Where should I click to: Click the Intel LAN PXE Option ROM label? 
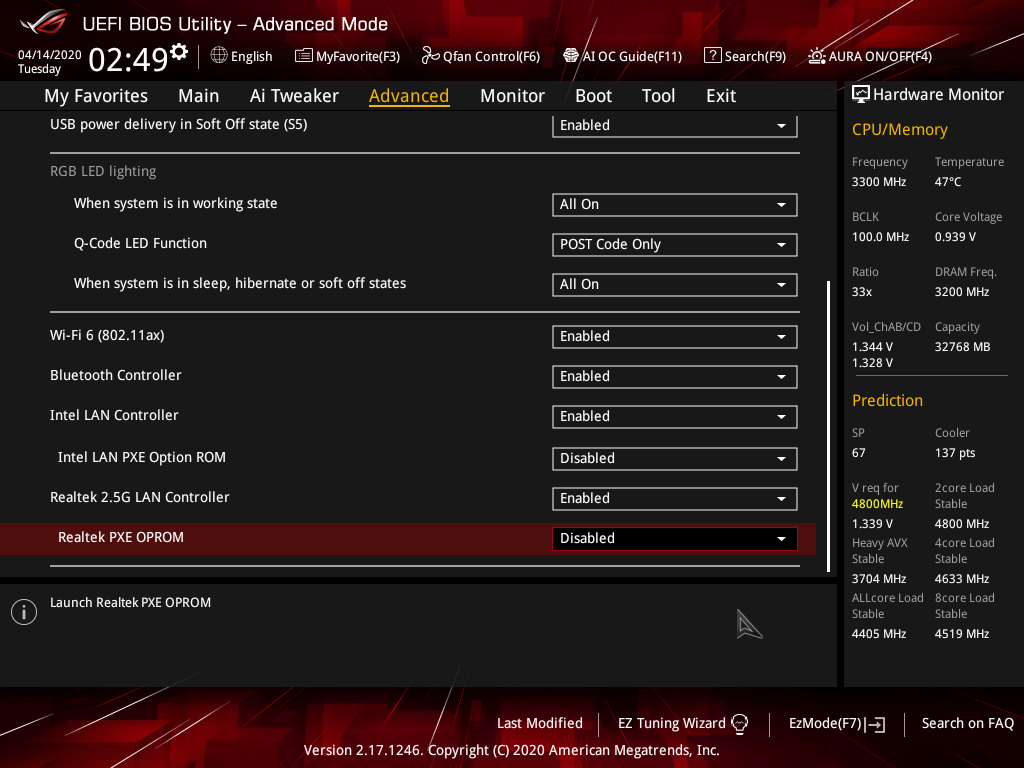click(x=142, y=457)
